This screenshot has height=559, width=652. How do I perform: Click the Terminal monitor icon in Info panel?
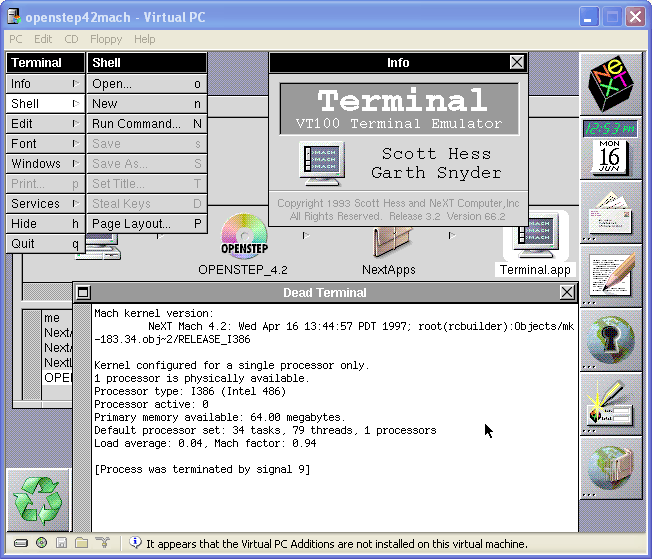click(x=323, y=163)
